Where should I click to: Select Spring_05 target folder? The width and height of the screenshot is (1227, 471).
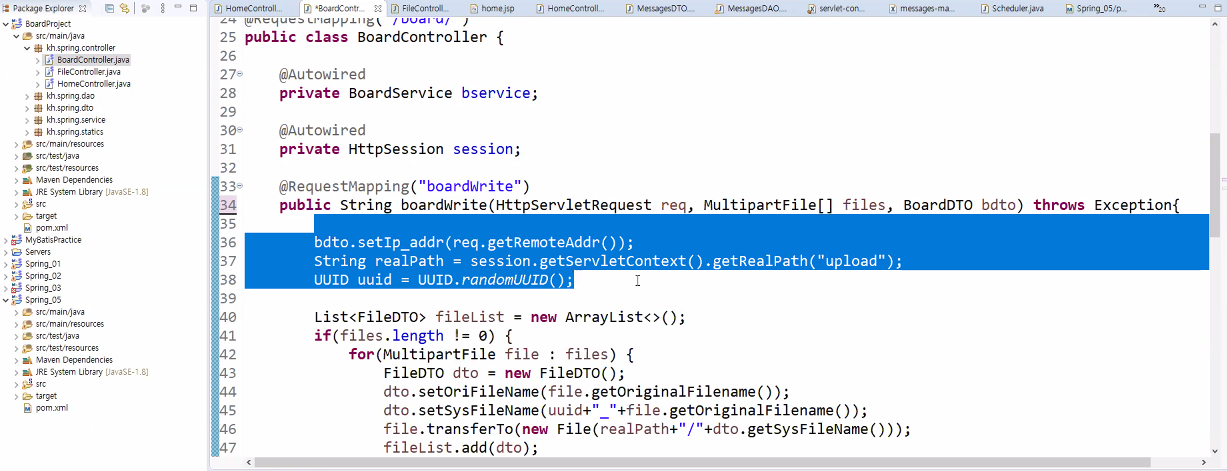pos(46,396)
